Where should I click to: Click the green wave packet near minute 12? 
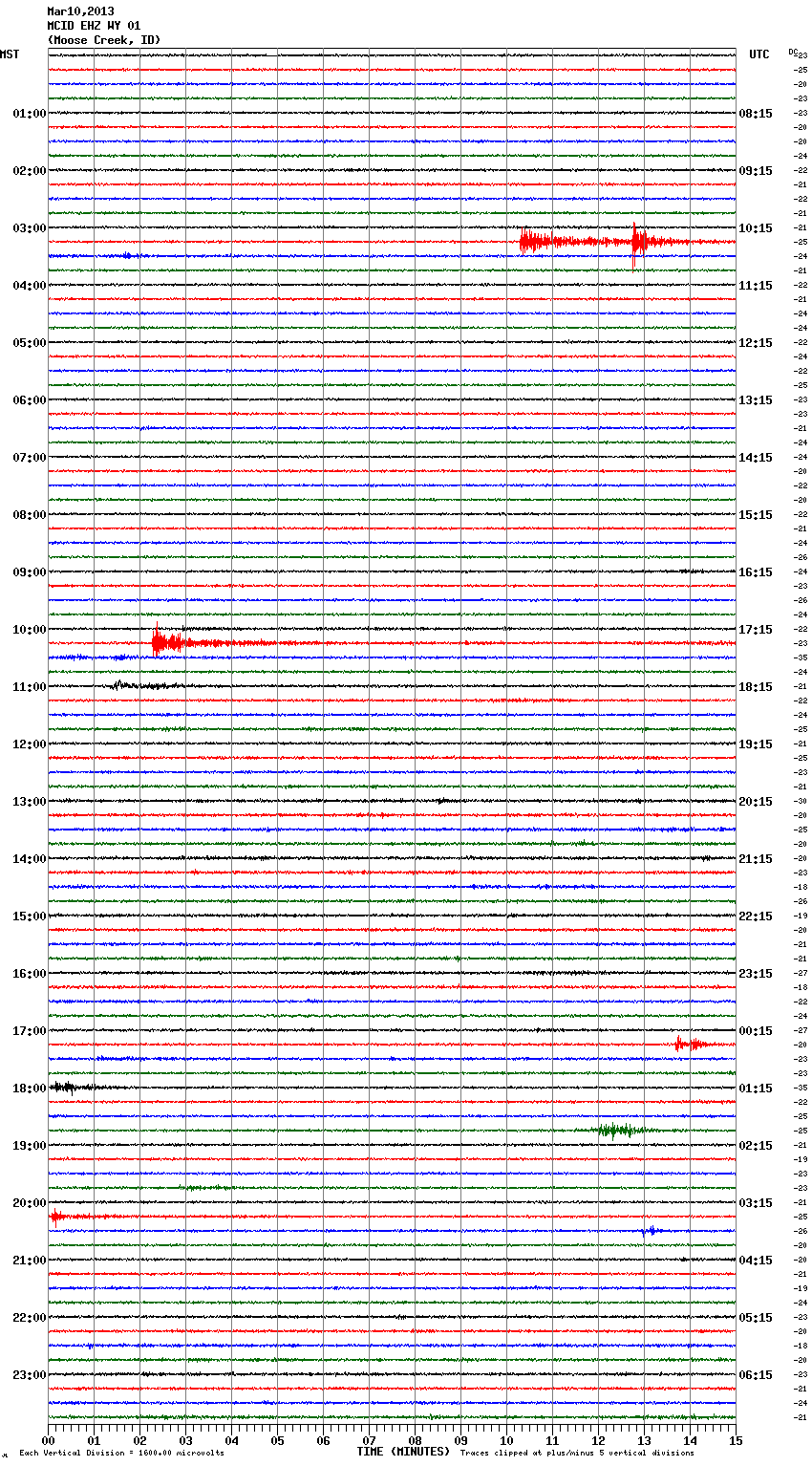click(x=619, y=1131)
